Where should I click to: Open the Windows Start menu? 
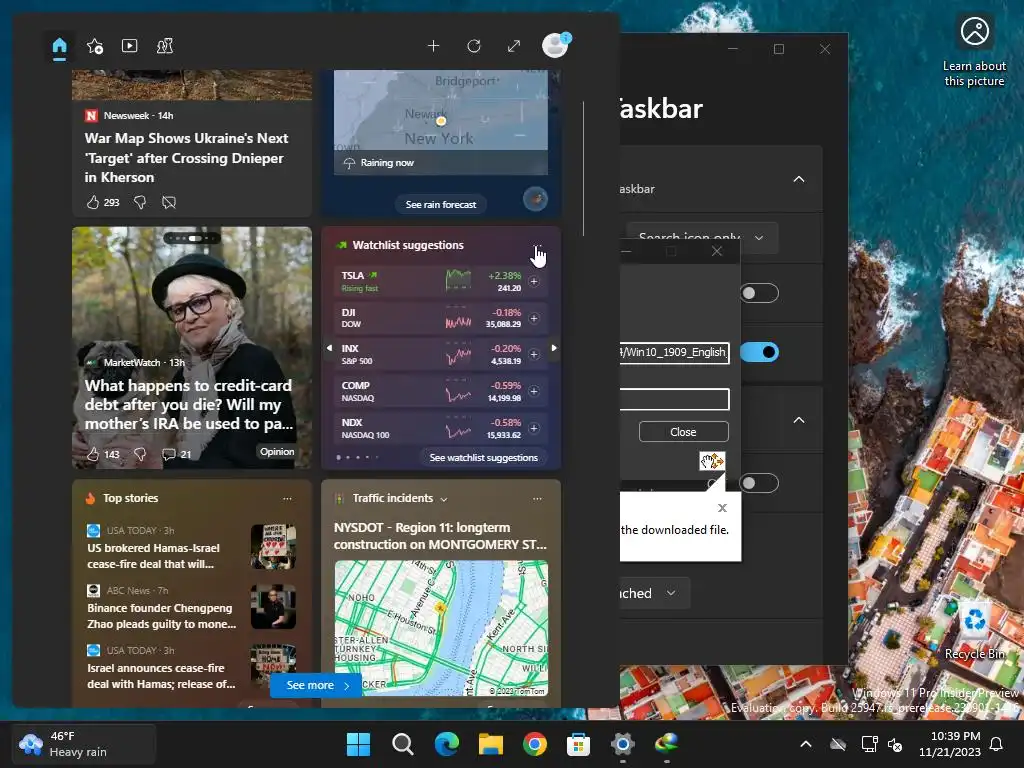pyautogui.click(x=358, y=744)
